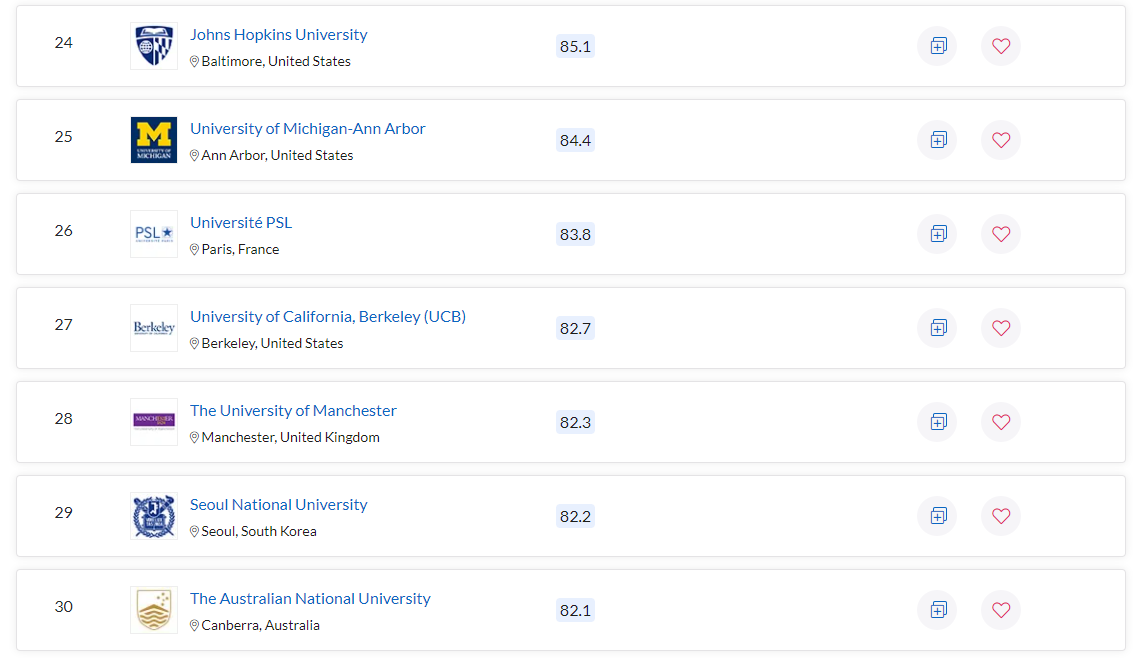1138x662 pixels.
Task: Open The University of Manchester link
Action: pos(293,410)
